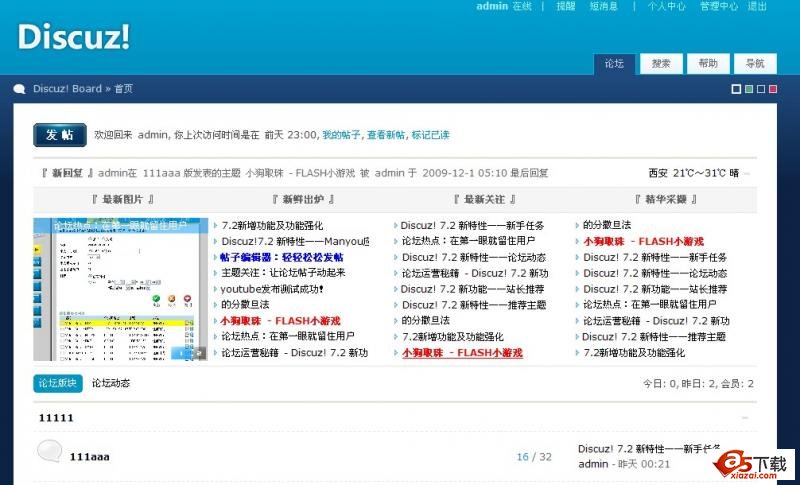Show slide 1 in the latest pictures slideshow
Viewport: 800px width, 485px height.
(180, 352)
